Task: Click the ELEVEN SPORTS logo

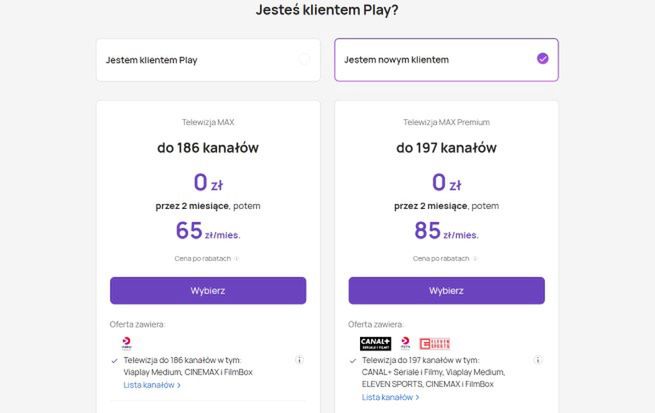Action: click(x=434, y=343)
